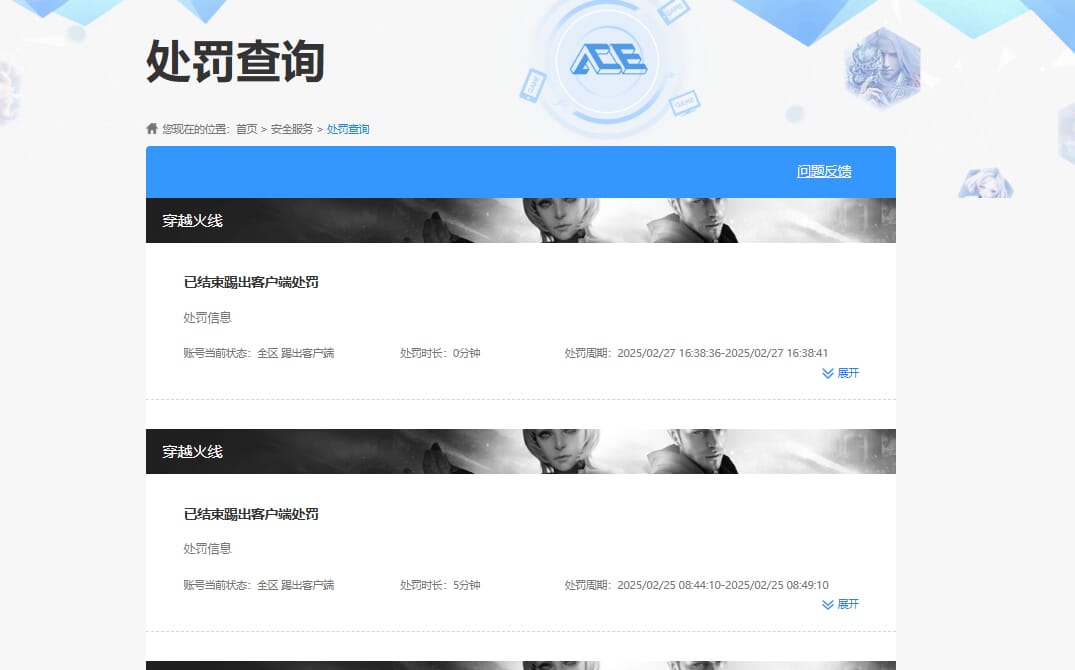Image resolution: width=1075 pixels, height=670 pixels.
Task: Expand details for the 0分钟 penalty record
Action: point(841,373)
